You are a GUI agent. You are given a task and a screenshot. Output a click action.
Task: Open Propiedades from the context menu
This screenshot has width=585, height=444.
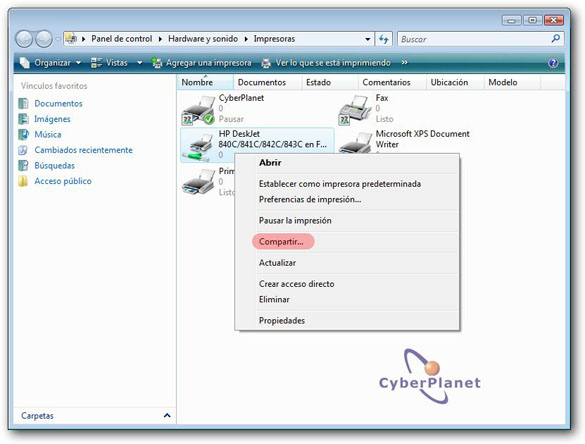pyautogui.click(x=282, y=321)
